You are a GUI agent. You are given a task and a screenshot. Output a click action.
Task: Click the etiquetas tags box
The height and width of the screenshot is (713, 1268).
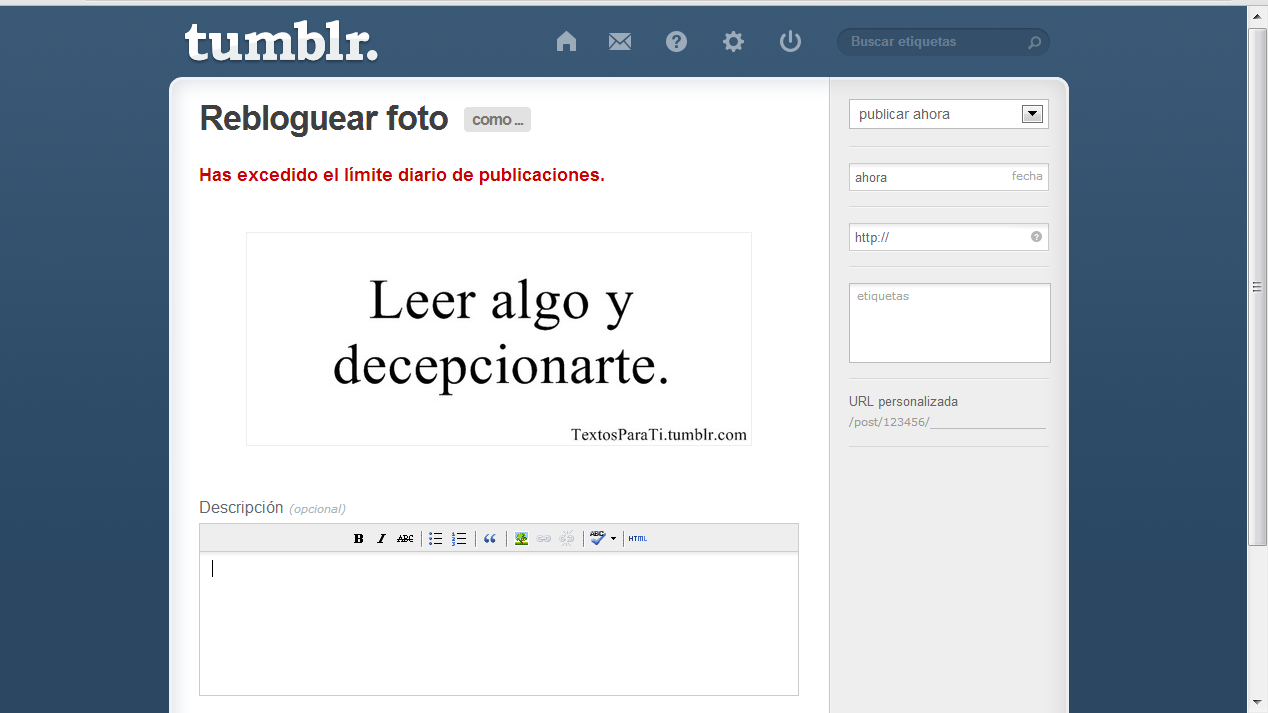pyautogui.click(x=950, y=323)
